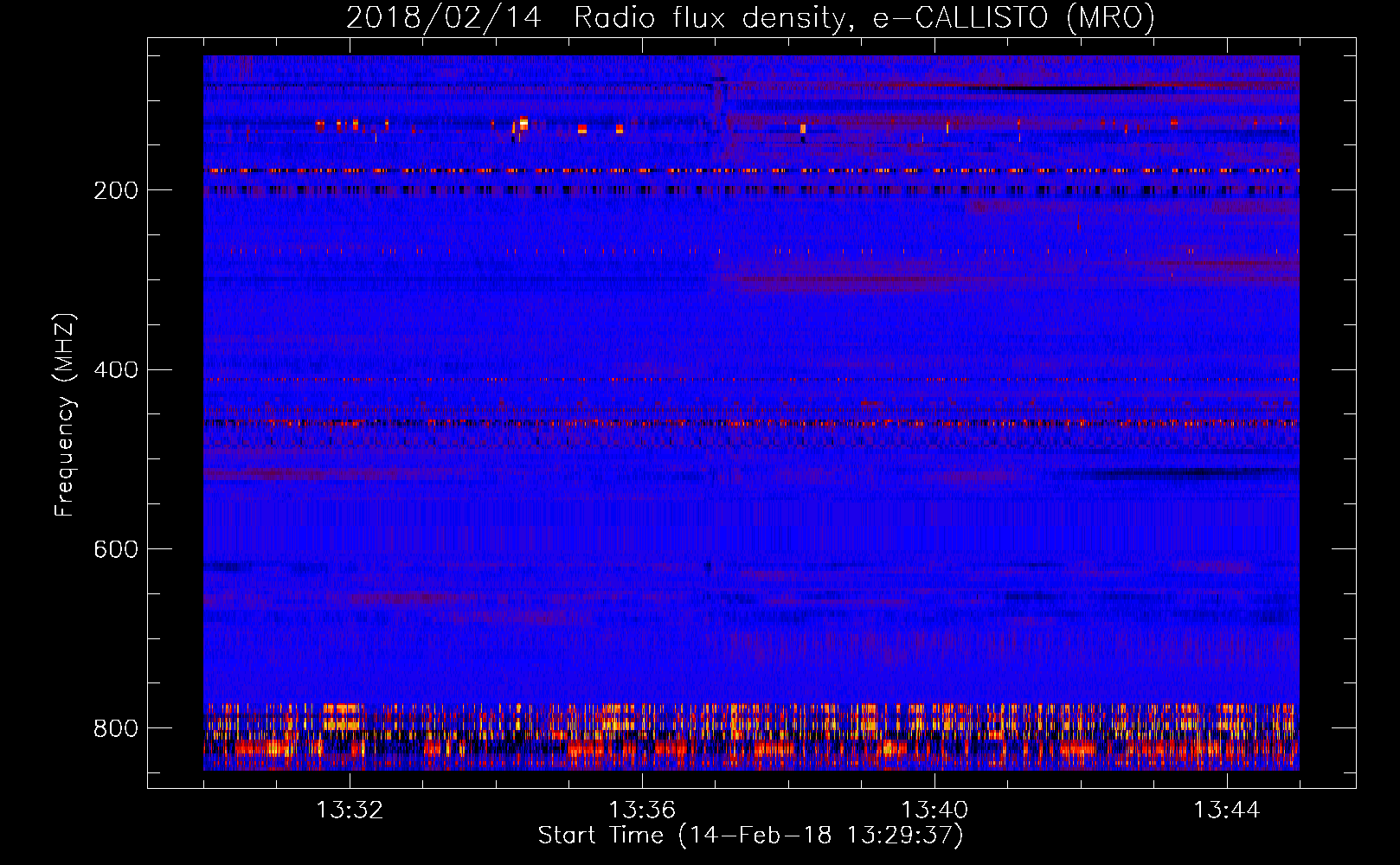This screenshot has height=865, width=1400.
Task: Click the 400 frequency tick label
Action: pos(116,370)
